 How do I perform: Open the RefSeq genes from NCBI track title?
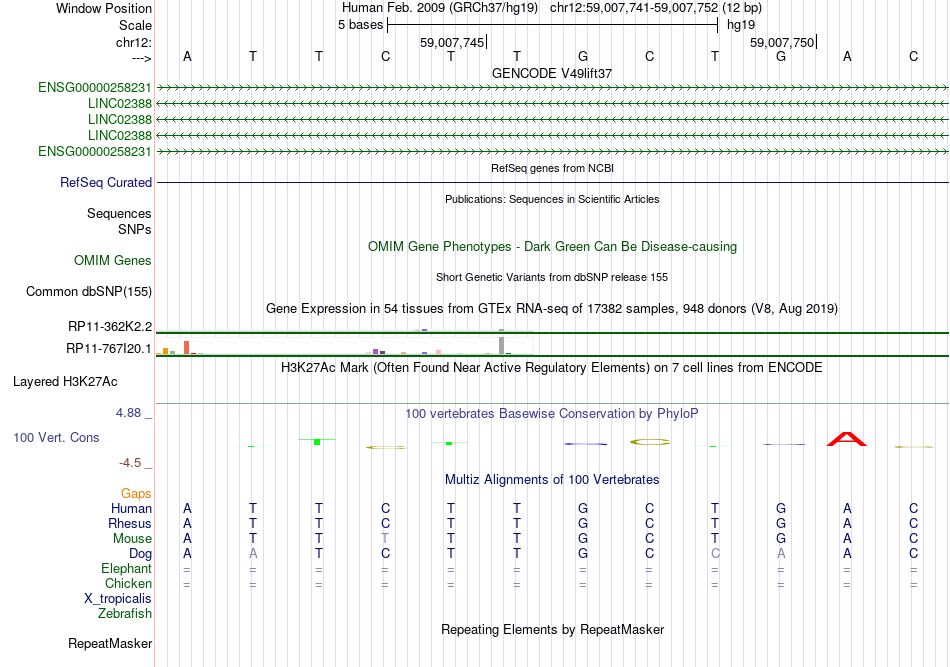click(552, 168)
